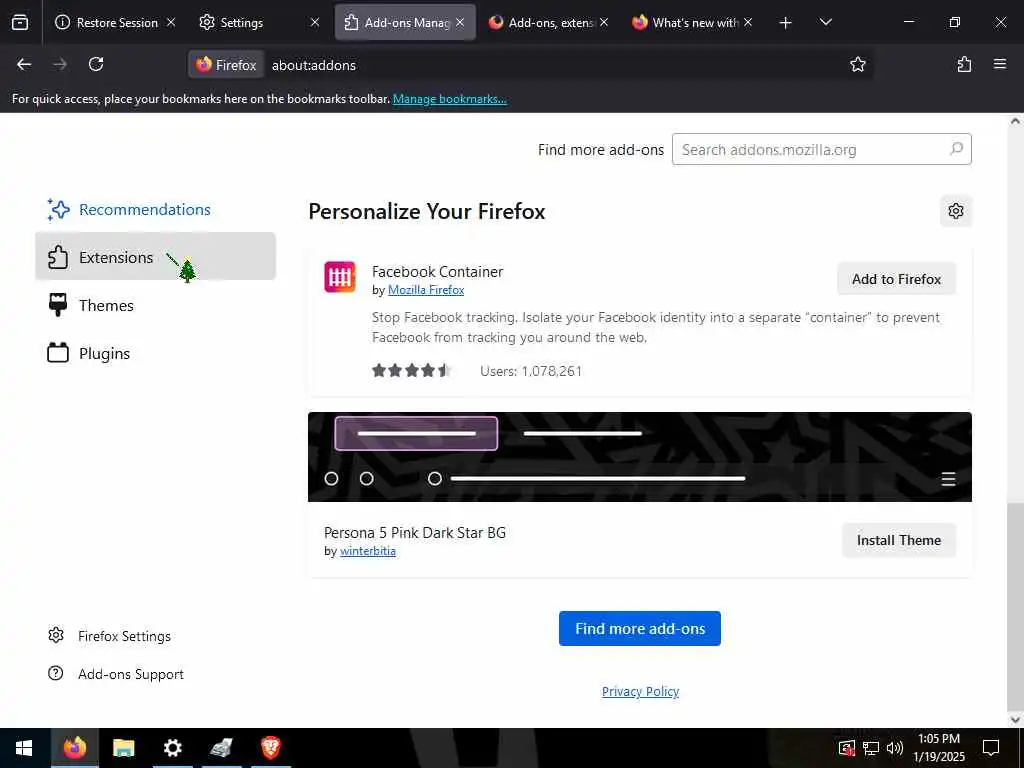Open the Plugins category
Viewport: 1024px width, 768px height.
[x=155, y=353]
